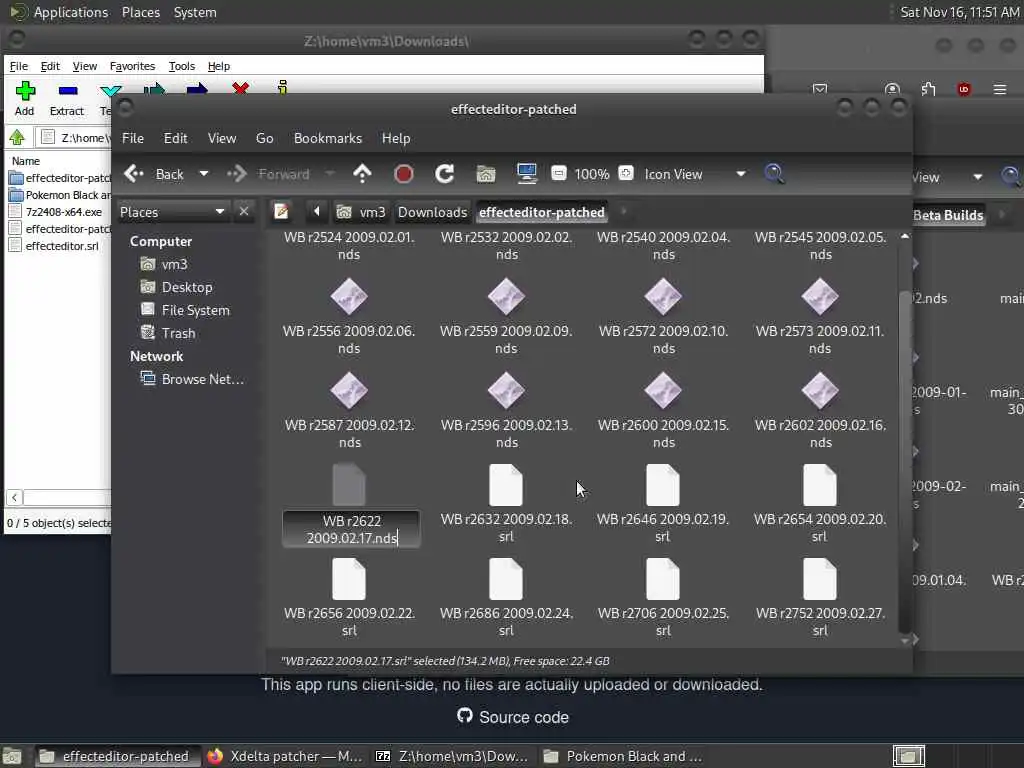The height and width of the screenshot is (768, 1024).
Task: Select 7z2408-x64.exe in 7-Zip list
Action: click(56, 212)
